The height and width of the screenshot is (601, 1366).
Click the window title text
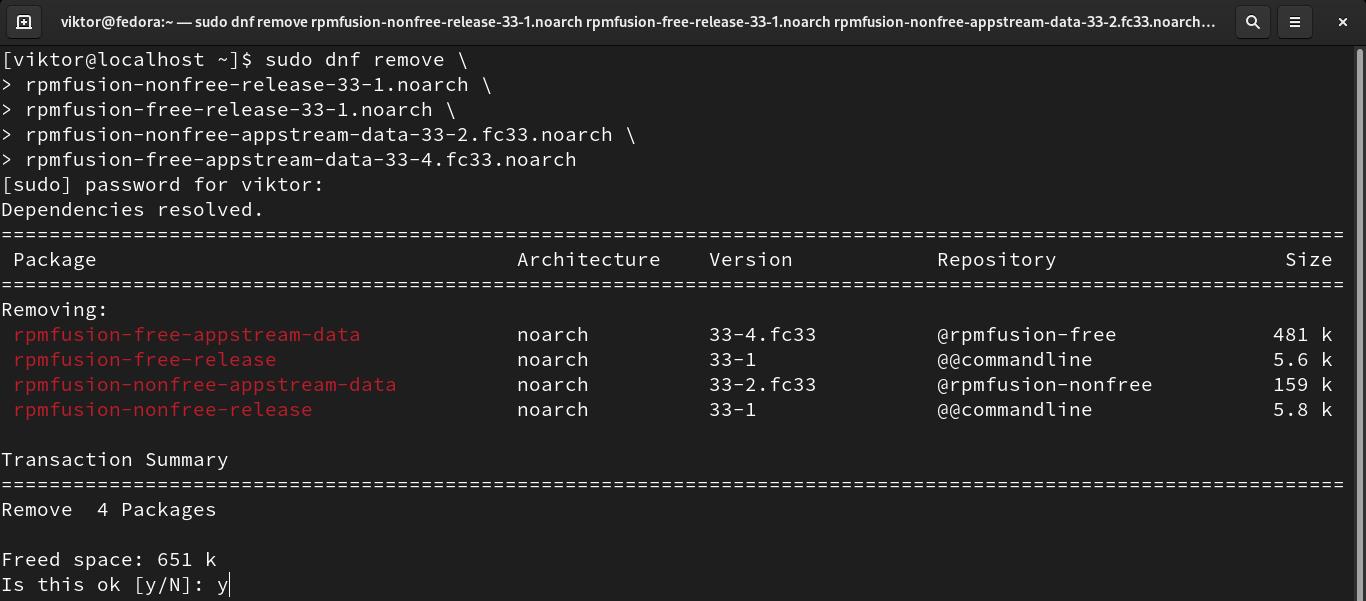(x=637, y=22)
